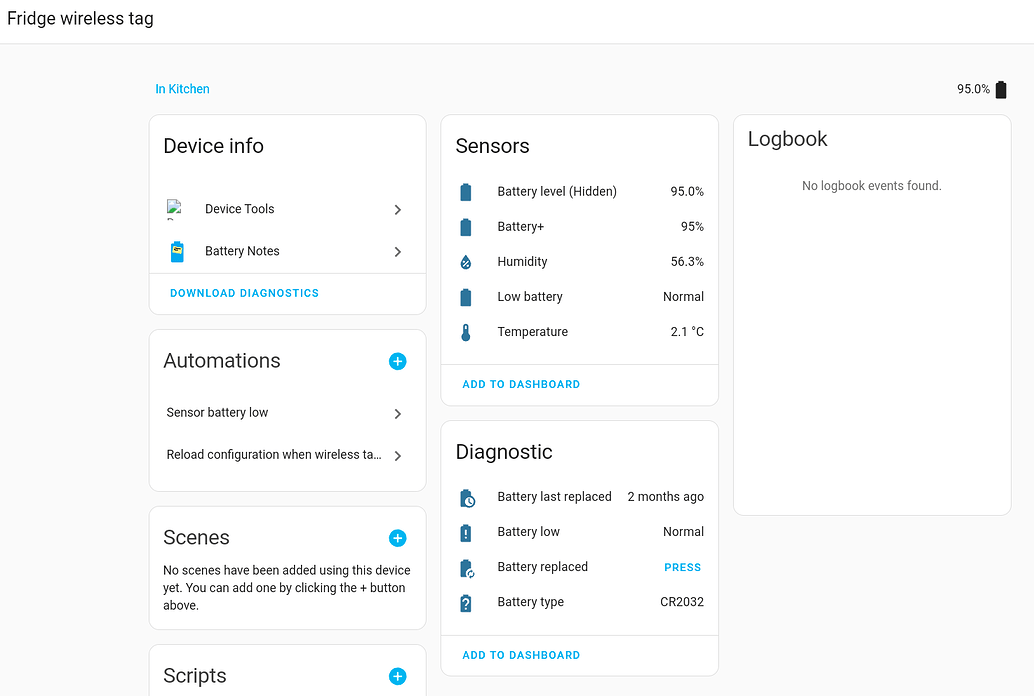Click the Battery type question-mark icon
Screen dimensions: 1034x696
click(466, 603)
